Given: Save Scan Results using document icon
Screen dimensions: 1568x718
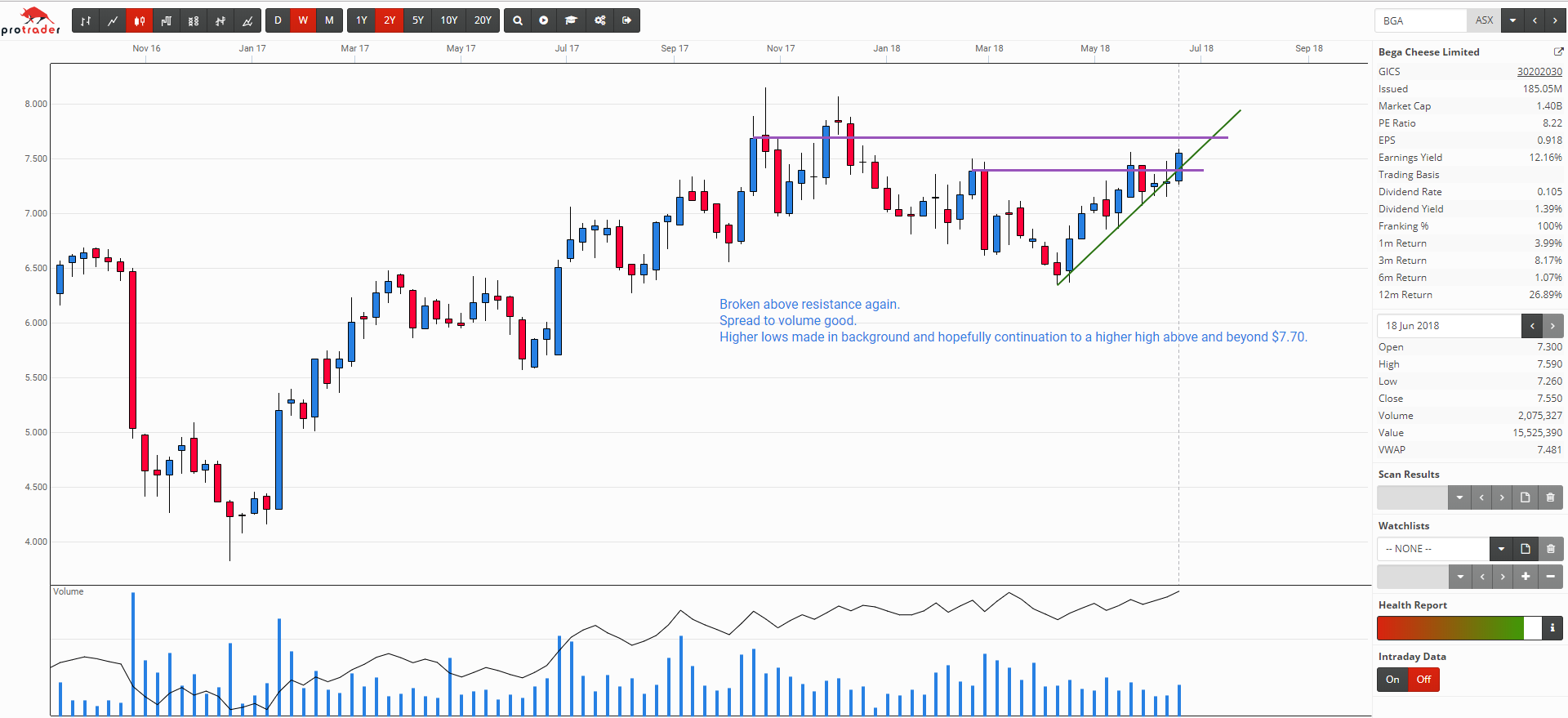Looking at the screenshot, I should tap(1525, 497).
